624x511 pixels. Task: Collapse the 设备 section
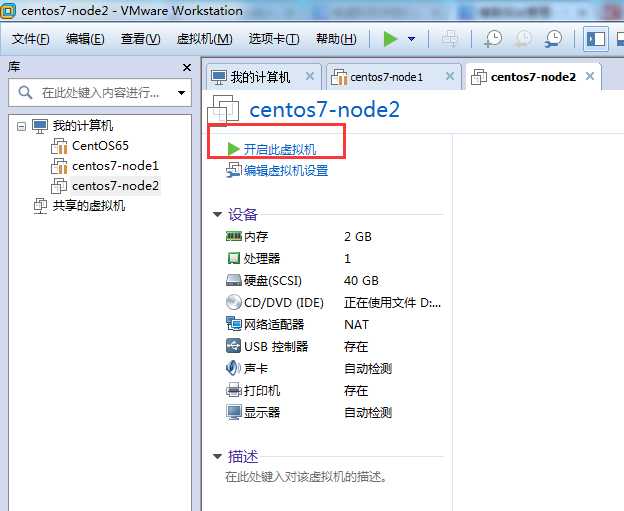pos(217,215)
